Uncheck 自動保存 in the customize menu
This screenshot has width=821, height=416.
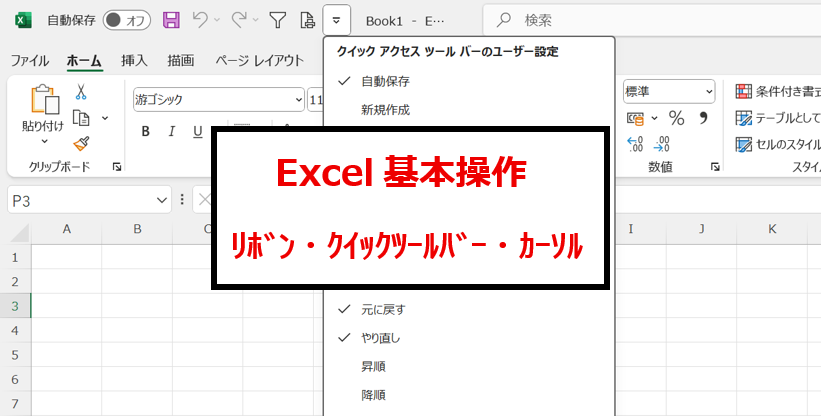pyautogui.click(x=385, y=81)
